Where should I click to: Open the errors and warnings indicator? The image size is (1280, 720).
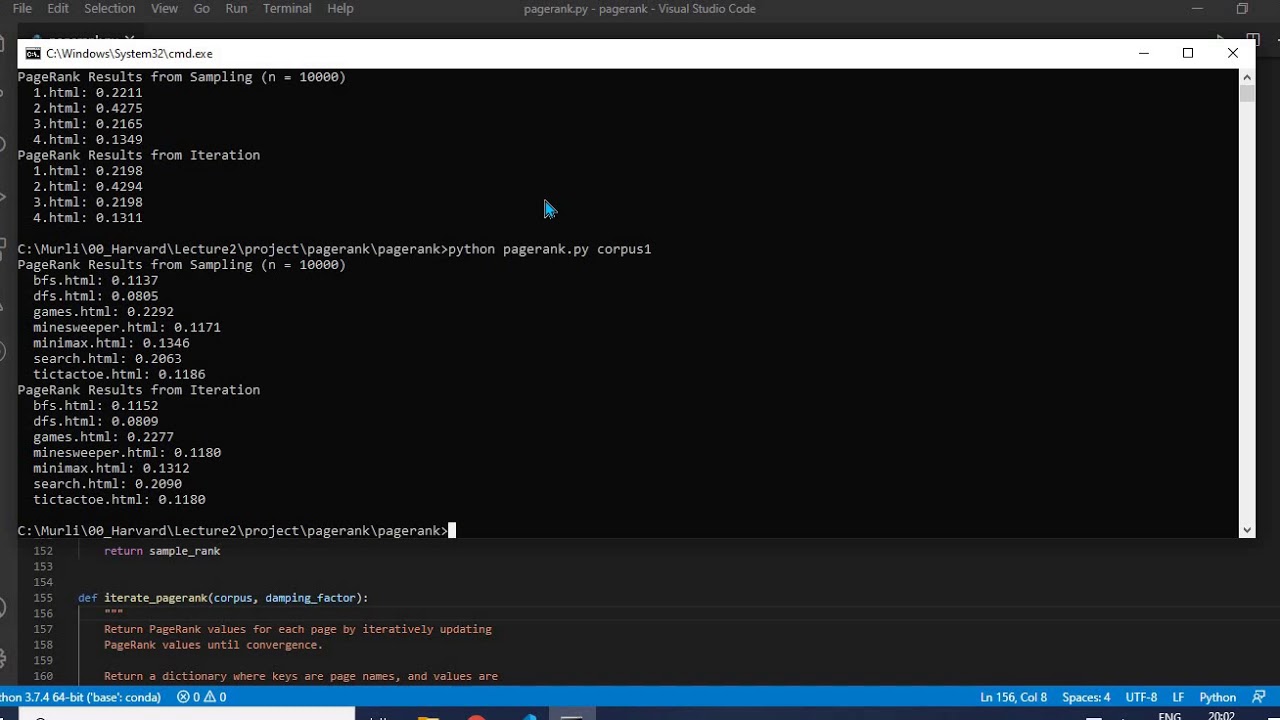(x=201, y=697)
